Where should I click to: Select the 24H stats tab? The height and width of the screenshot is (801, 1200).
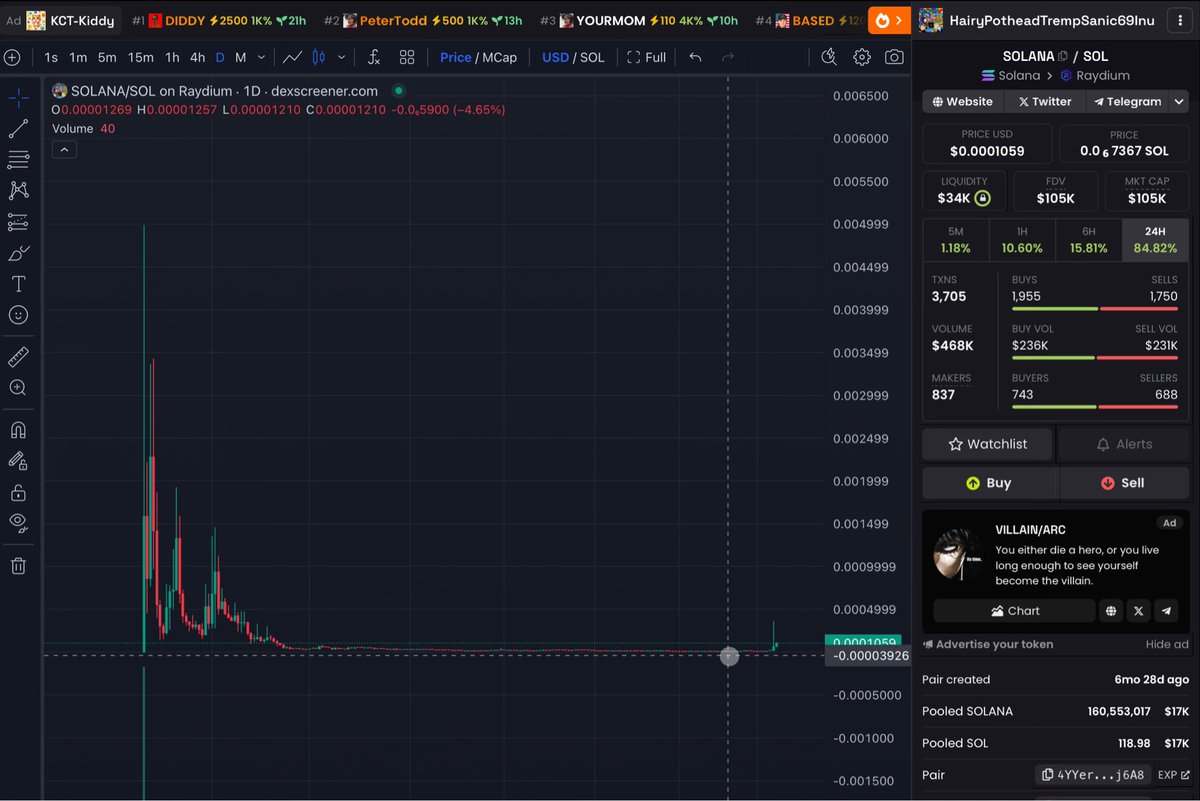click(1156, 240)
